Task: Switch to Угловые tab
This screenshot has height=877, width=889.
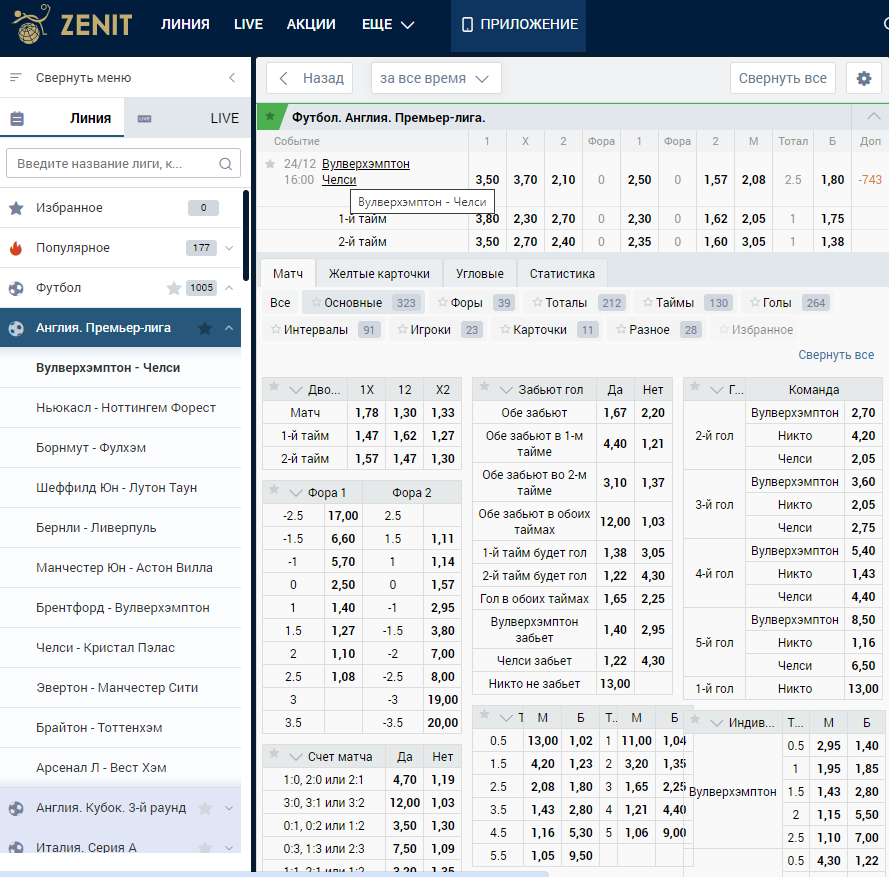Action: point(480,274)
